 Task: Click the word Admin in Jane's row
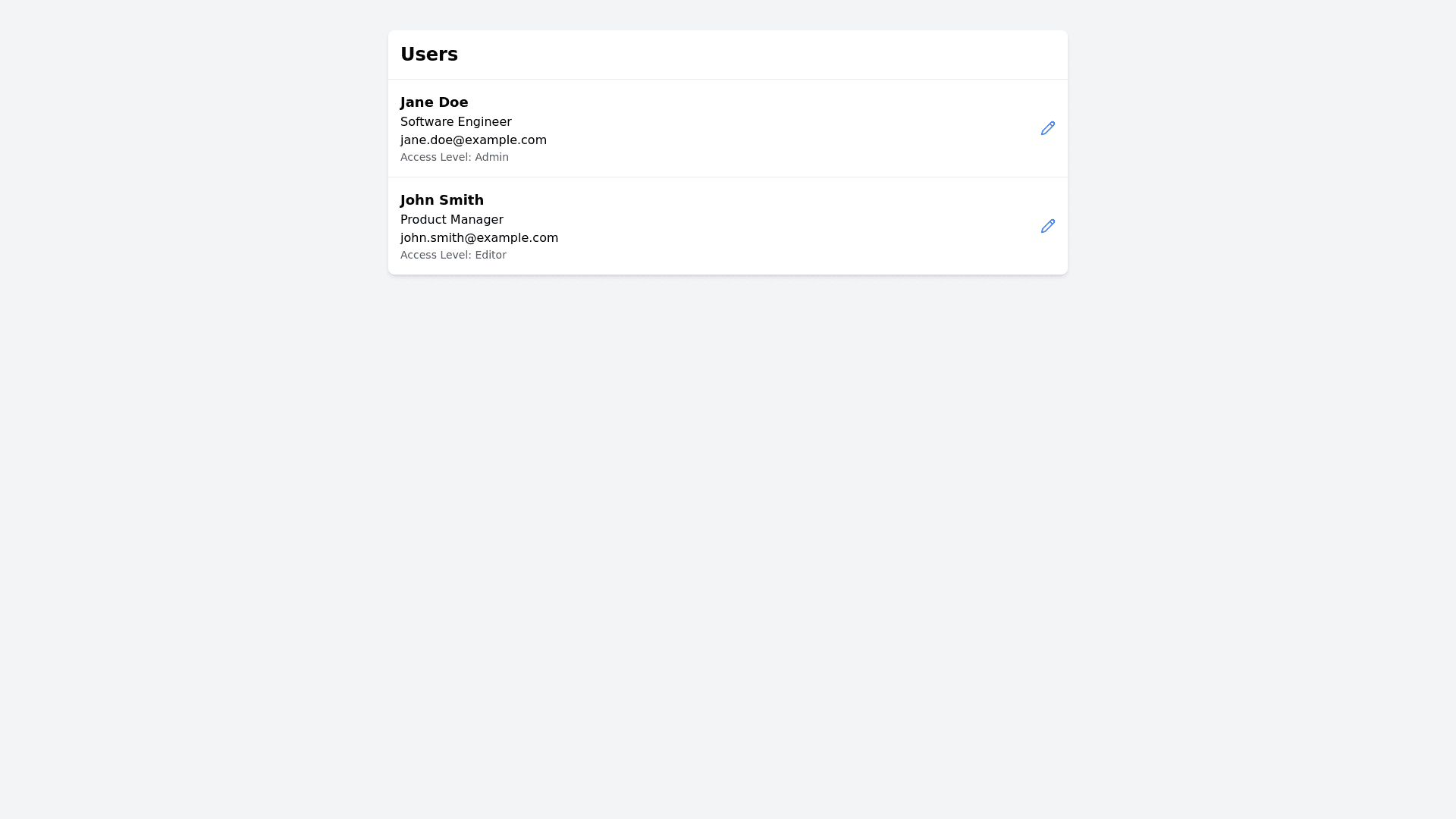(x=491, y=158)
